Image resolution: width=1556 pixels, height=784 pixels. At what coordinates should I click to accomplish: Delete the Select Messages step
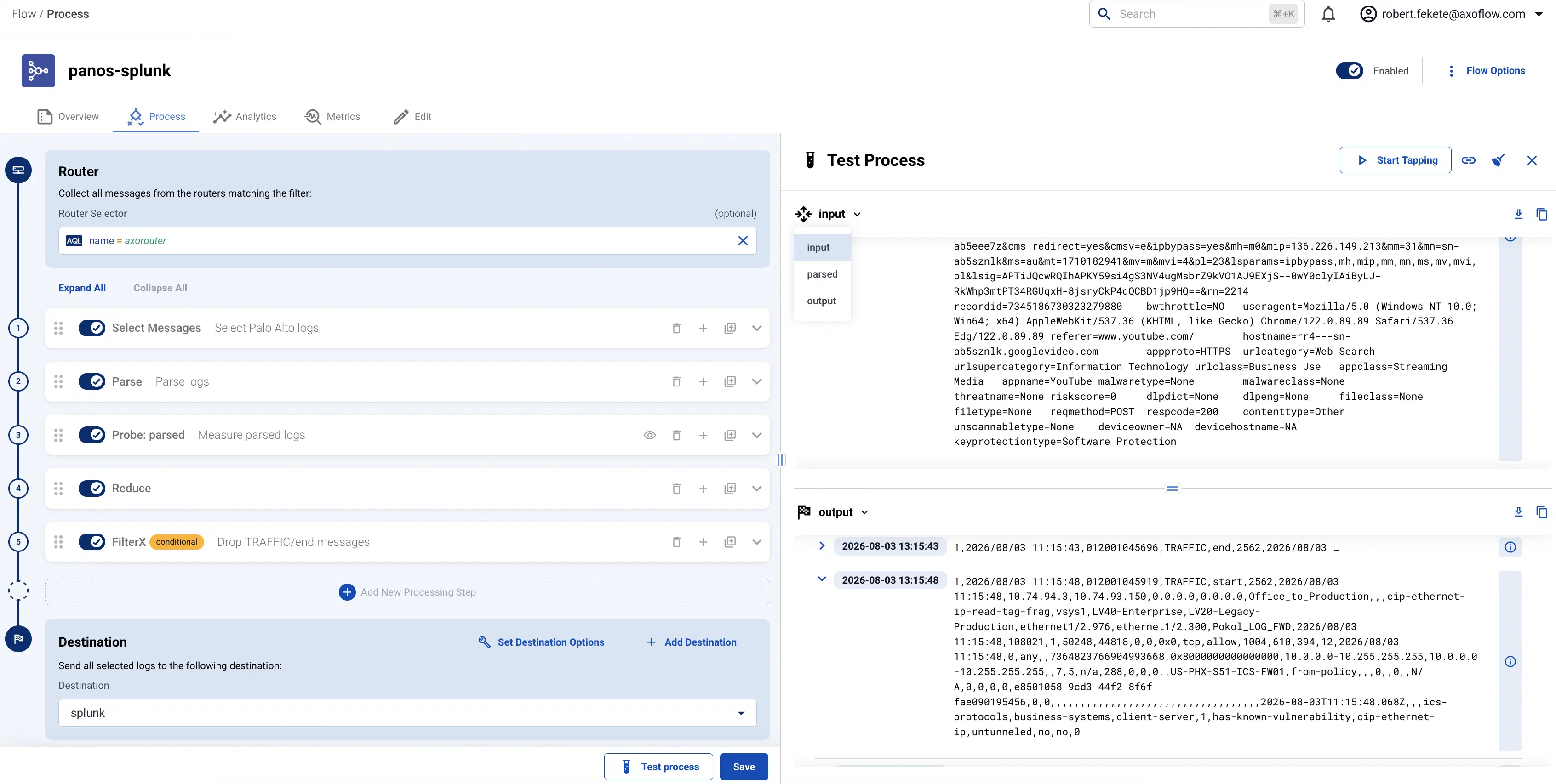pyautogui.click(x=676, y=328)
